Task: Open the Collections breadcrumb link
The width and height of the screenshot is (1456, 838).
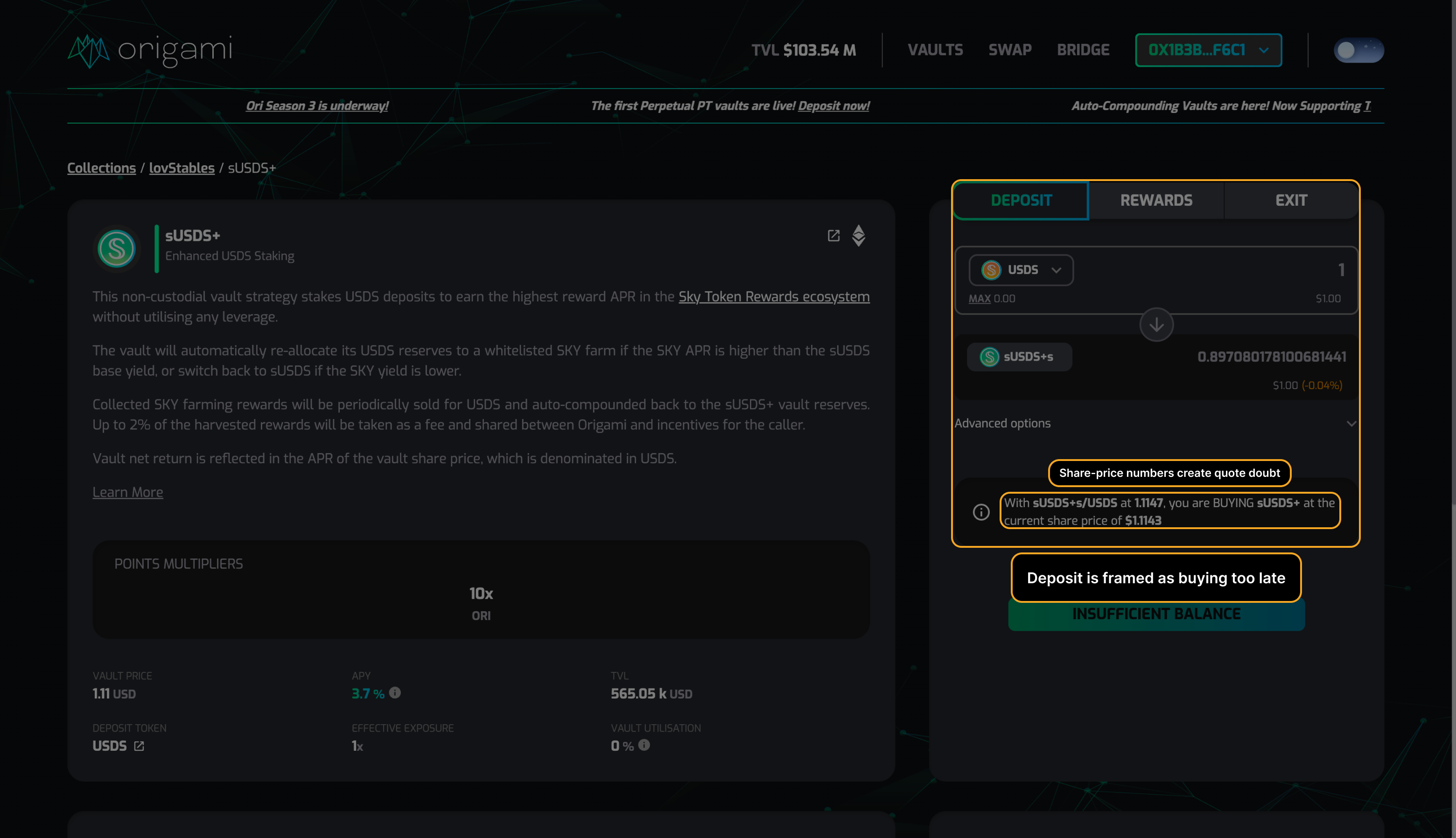Action: tap(101, 168)
